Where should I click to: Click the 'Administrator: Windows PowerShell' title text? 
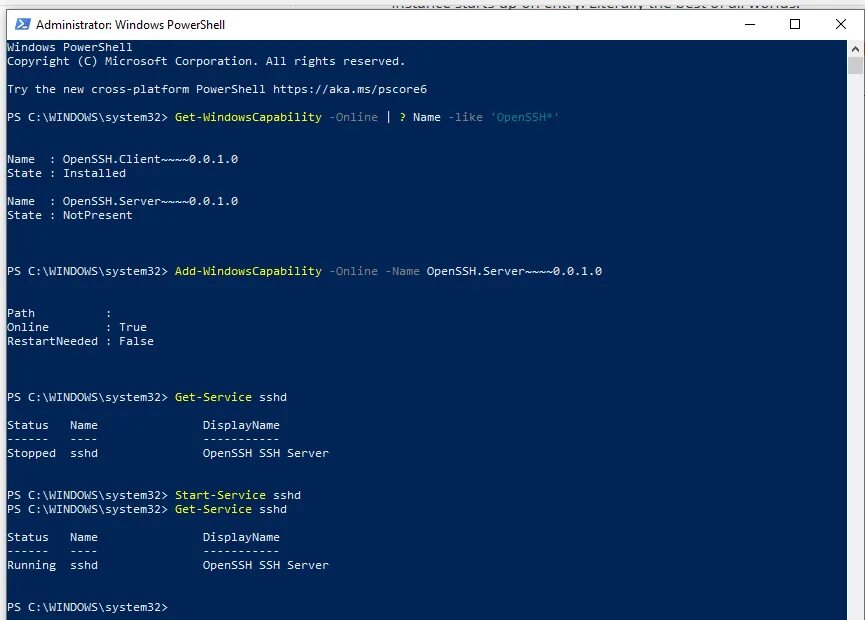click(x=131, y=25)
